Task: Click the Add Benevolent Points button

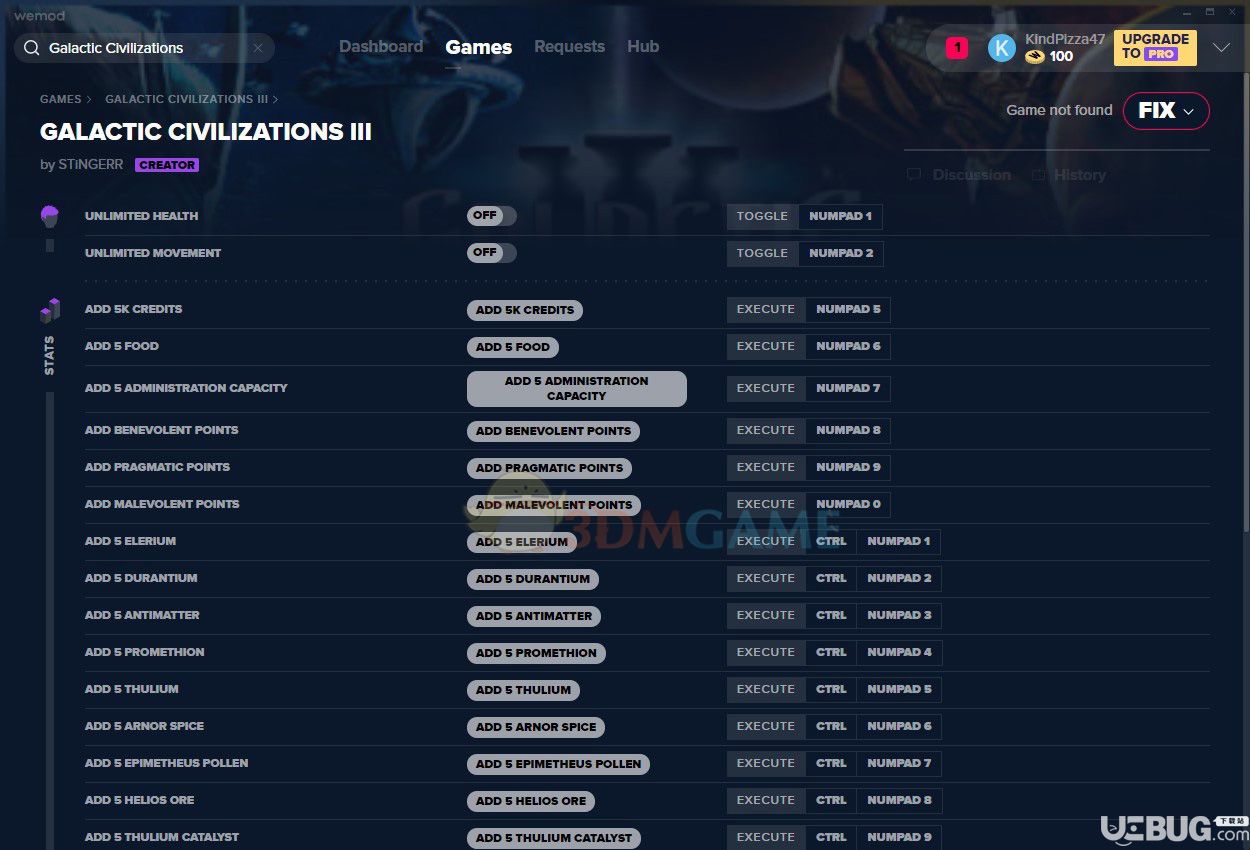Action: pos(553,431)
